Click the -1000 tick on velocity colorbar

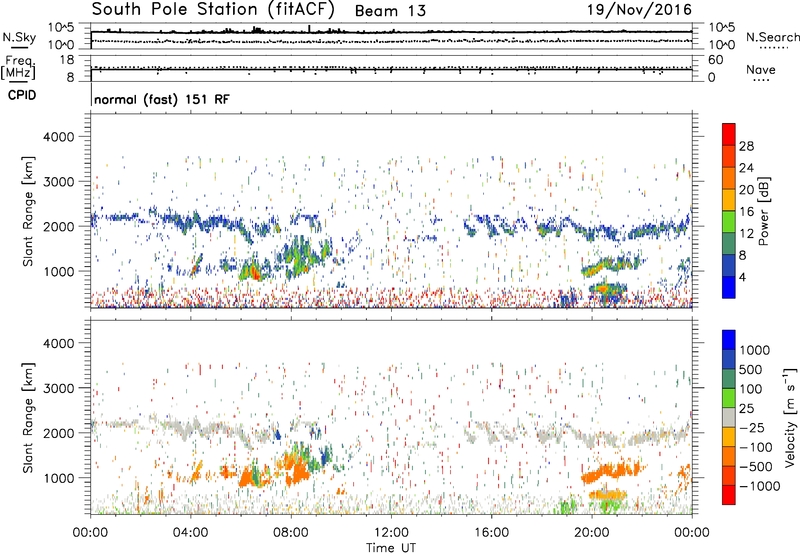coord(759,486)
